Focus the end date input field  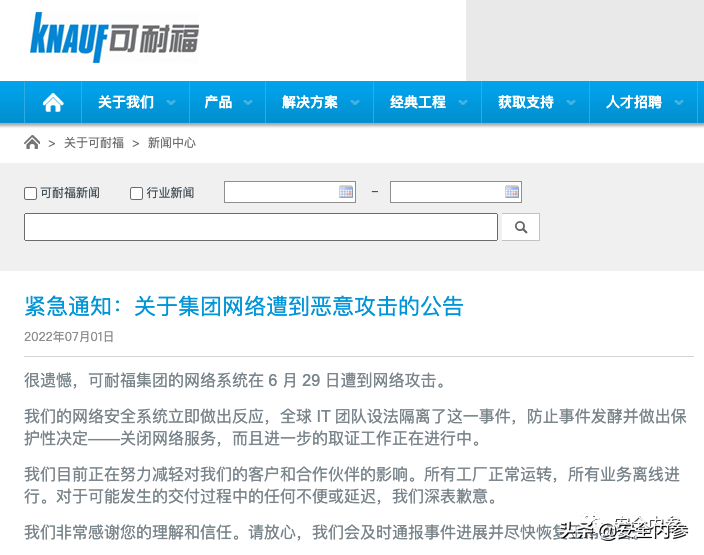456,192
